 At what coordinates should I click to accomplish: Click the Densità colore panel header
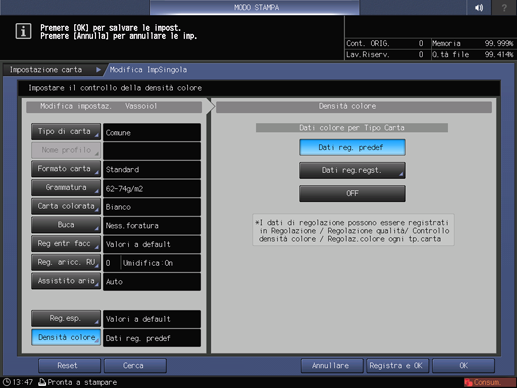pos(354,106)
